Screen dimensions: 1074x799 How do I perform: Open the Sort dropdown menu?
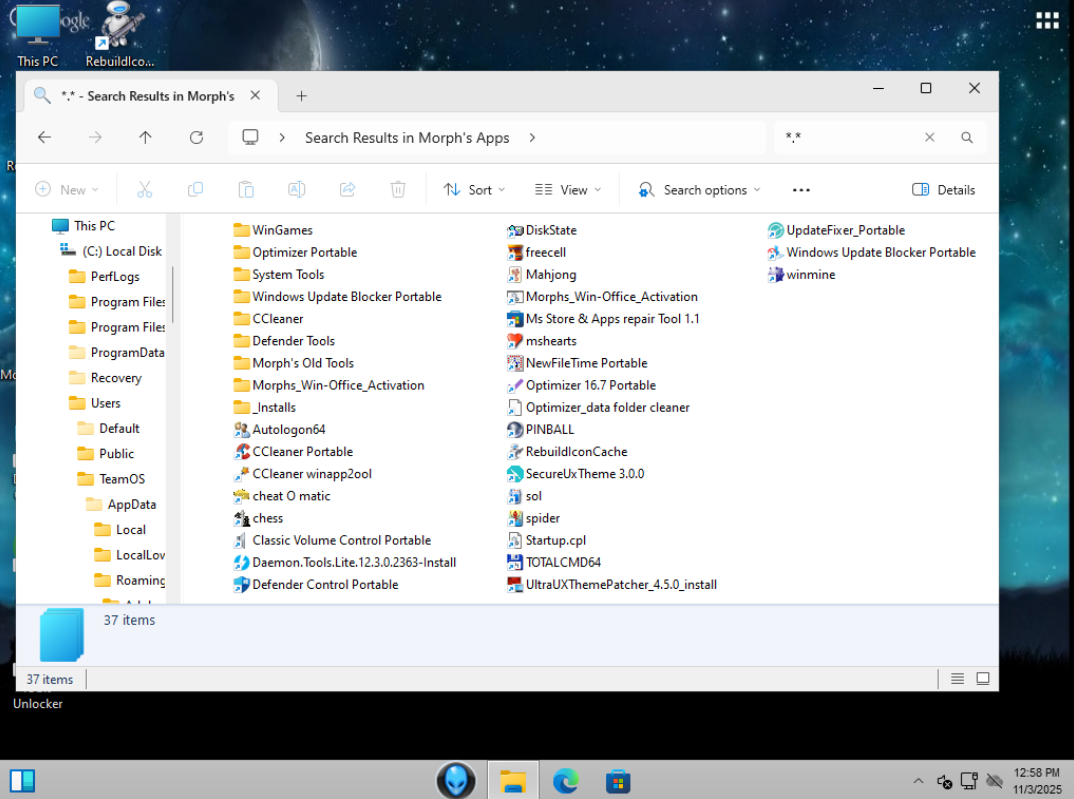(x=474, y=190)
